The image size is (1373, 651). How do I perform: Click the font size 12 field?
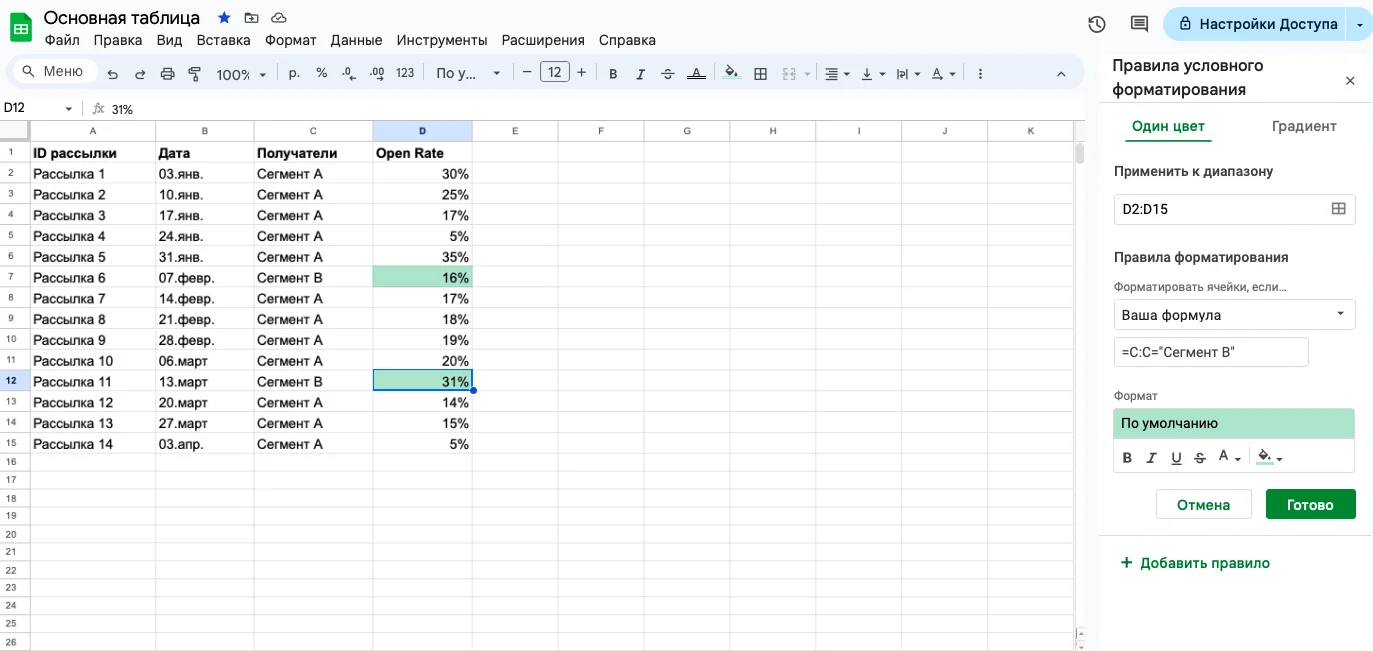pyautogui.click(x=554, y=72)
